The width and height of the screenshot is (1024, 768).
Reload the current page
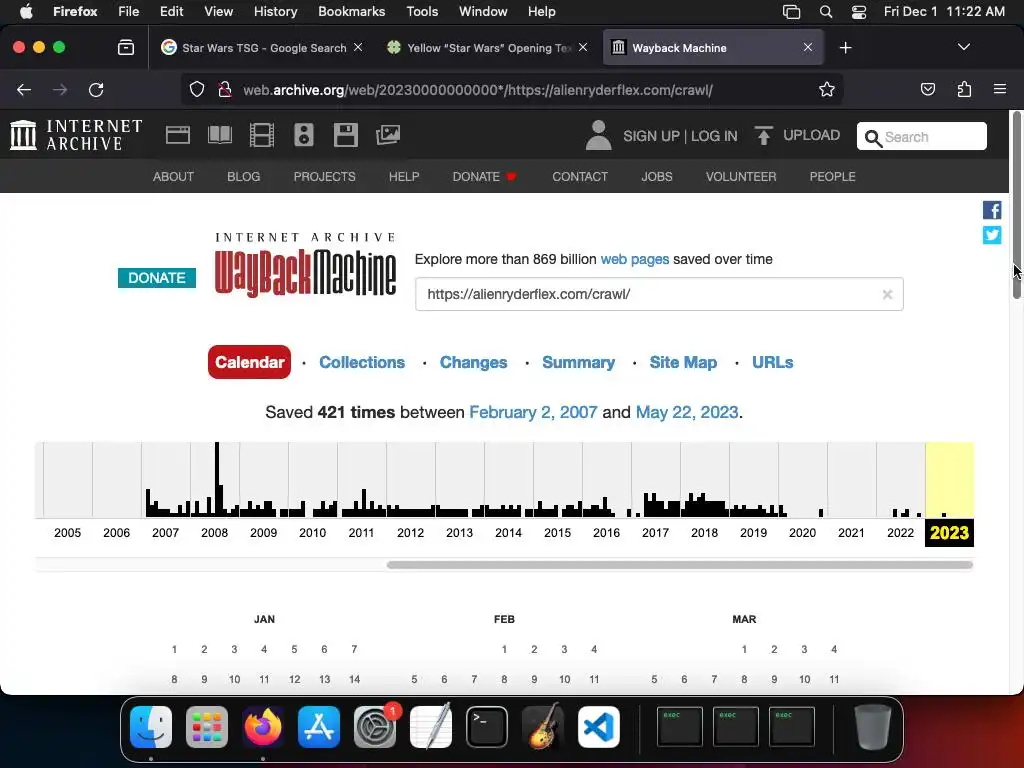point(96,89)
